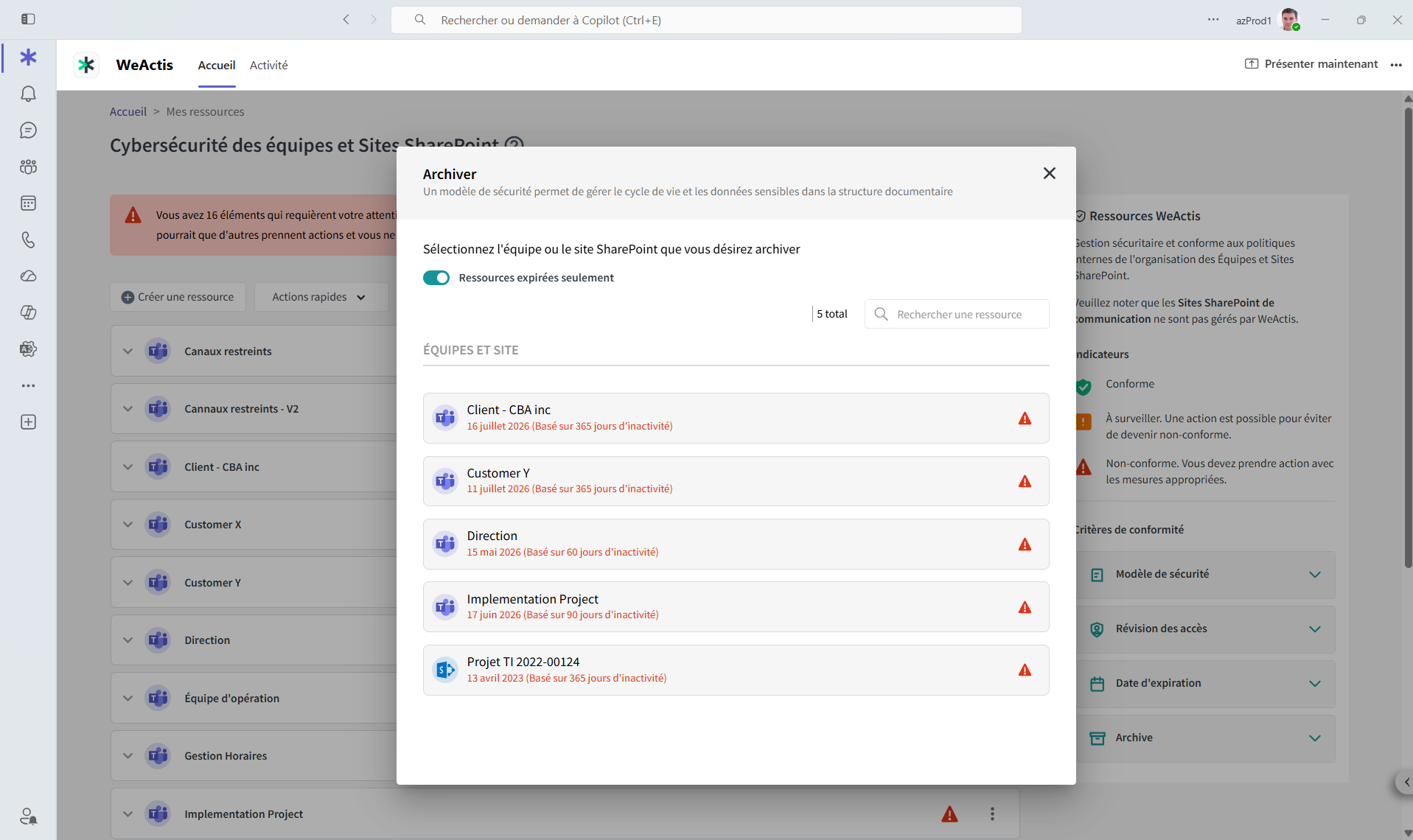Click warning icon for Direction in dialog
Image resolution: width=1413 pixels, height=840 pixels.
point(1025,545)
